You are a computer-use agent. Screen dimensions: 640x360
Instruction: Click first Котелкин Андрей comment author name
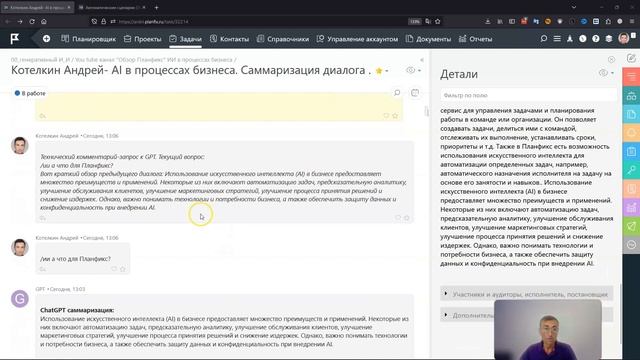[57, 136]
